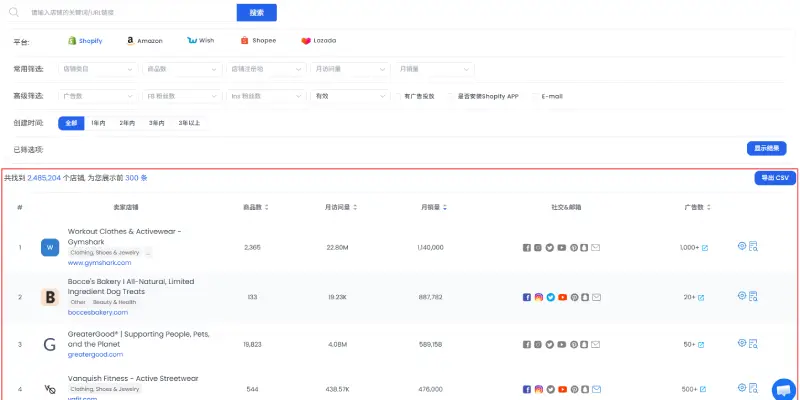Expand the Ins 粉丝数 dropdown
This screenshot has width=800, height=400.
(x=266, y=96)
